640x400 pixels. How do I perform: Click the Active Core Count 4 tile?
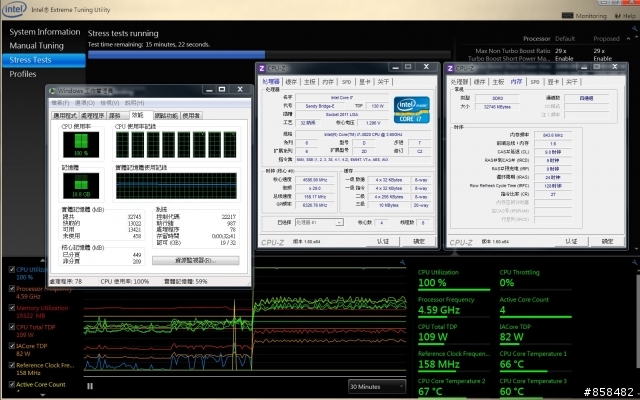[x=536, y=307]
